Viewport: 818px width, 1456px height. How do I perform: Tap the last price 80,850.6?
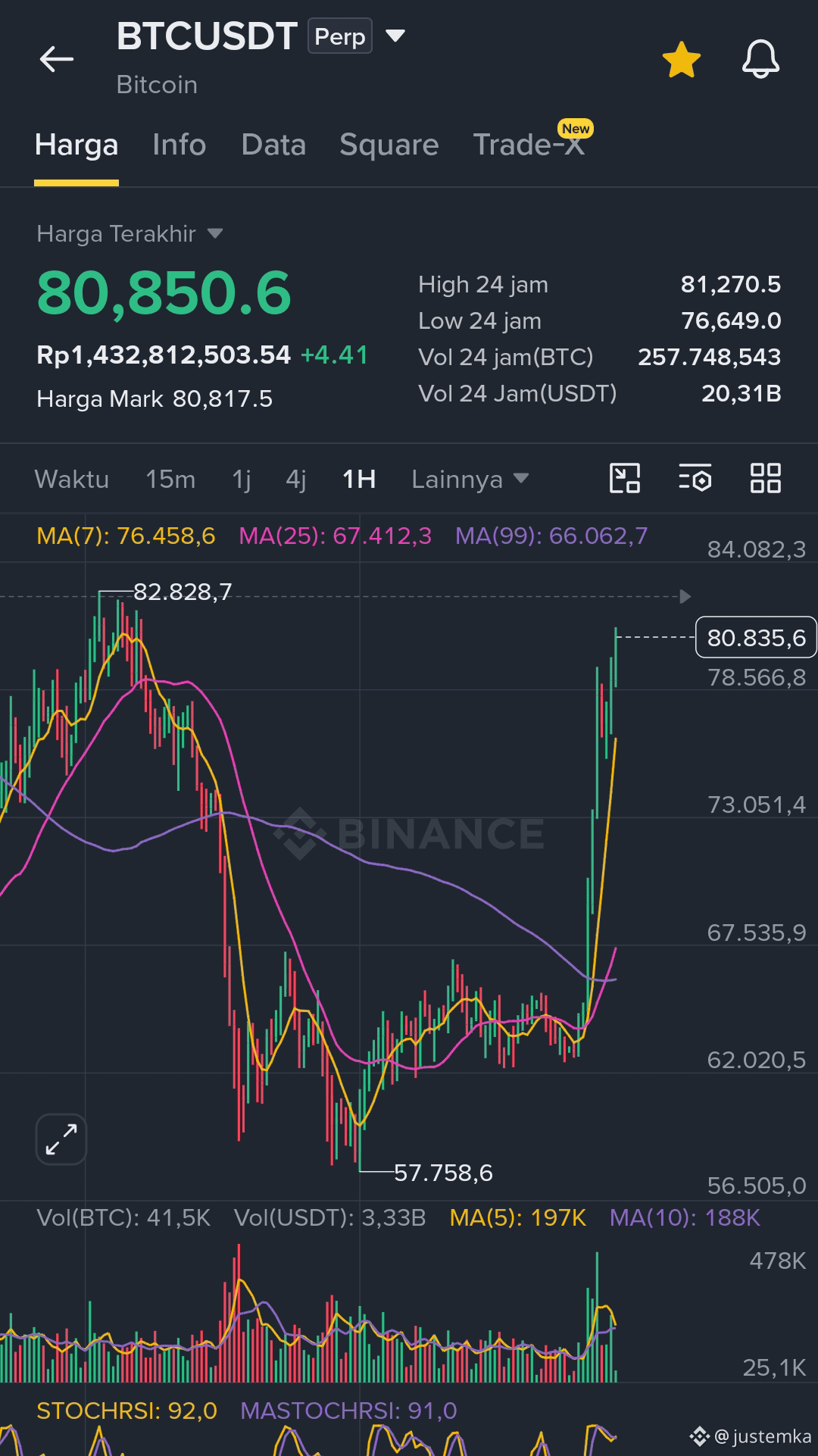(x=164, y=293)
